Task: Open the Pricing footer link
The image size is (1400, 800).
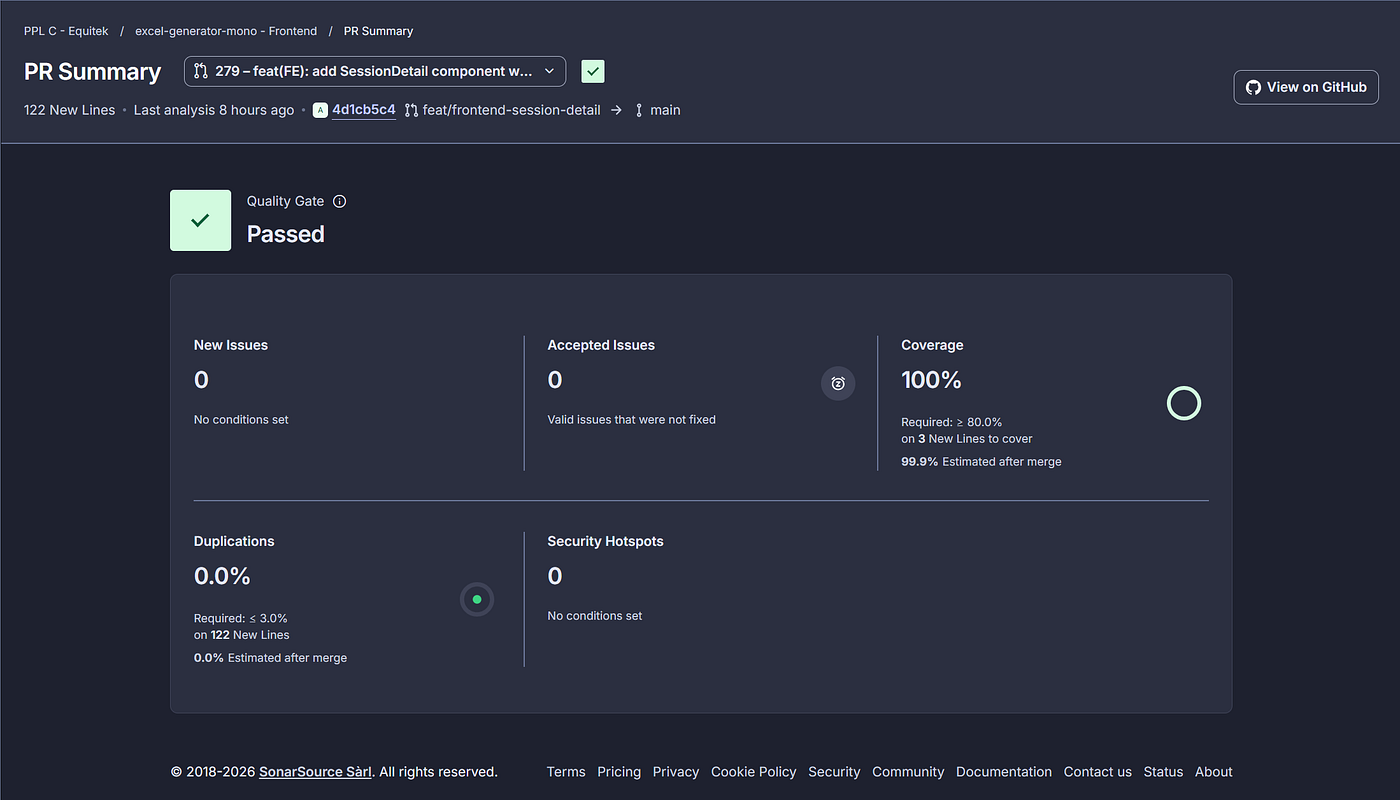Action: pyautogui.click(x=619, y=772)
